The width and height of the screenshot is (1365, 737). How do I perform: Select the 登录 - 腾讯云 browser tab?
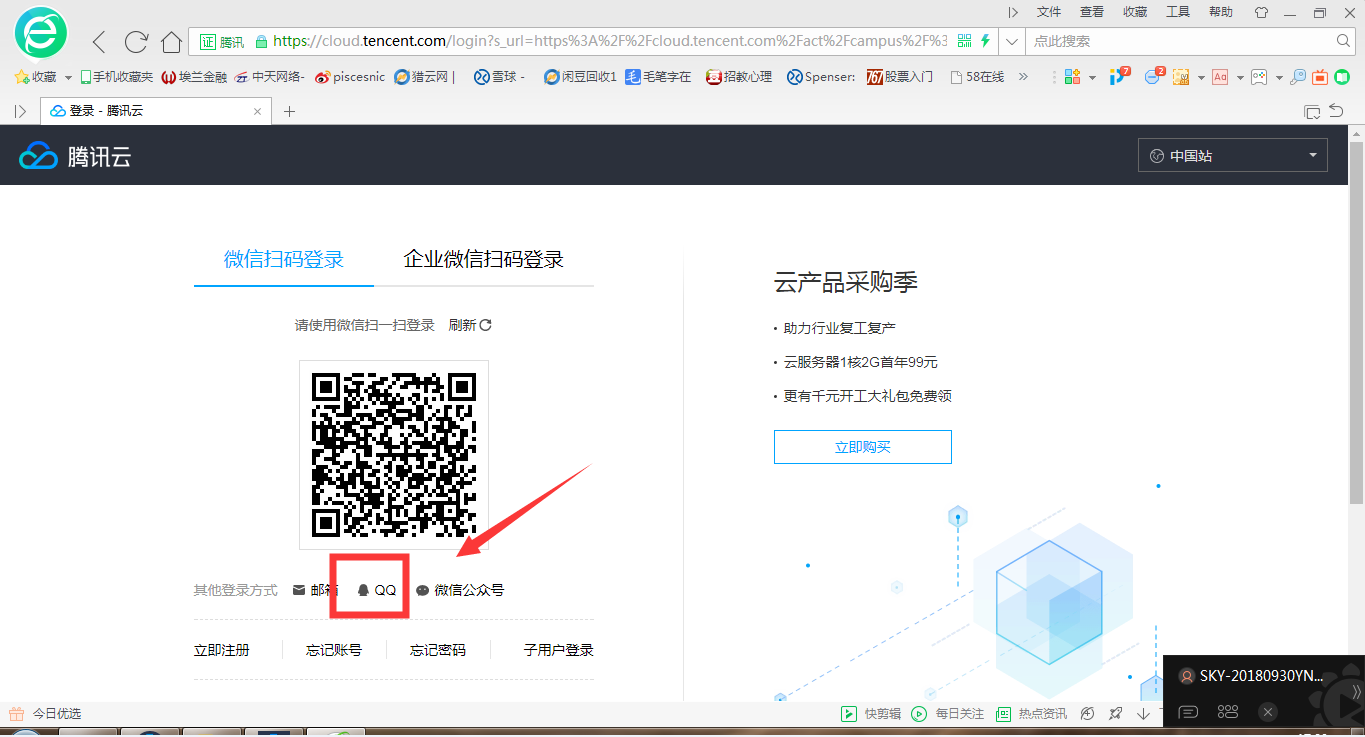155,111
